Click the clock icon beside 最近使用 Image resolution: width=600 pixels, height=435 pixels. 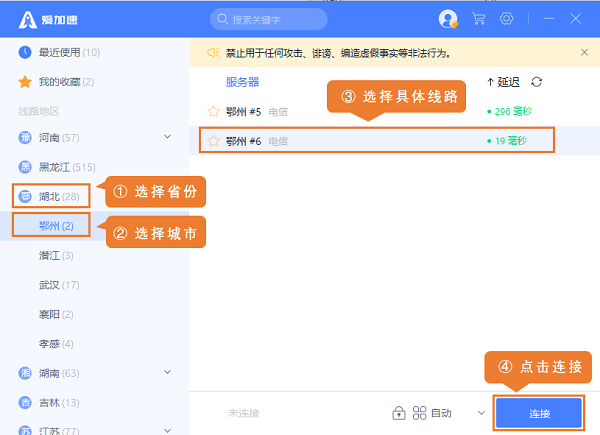(25, 52)
